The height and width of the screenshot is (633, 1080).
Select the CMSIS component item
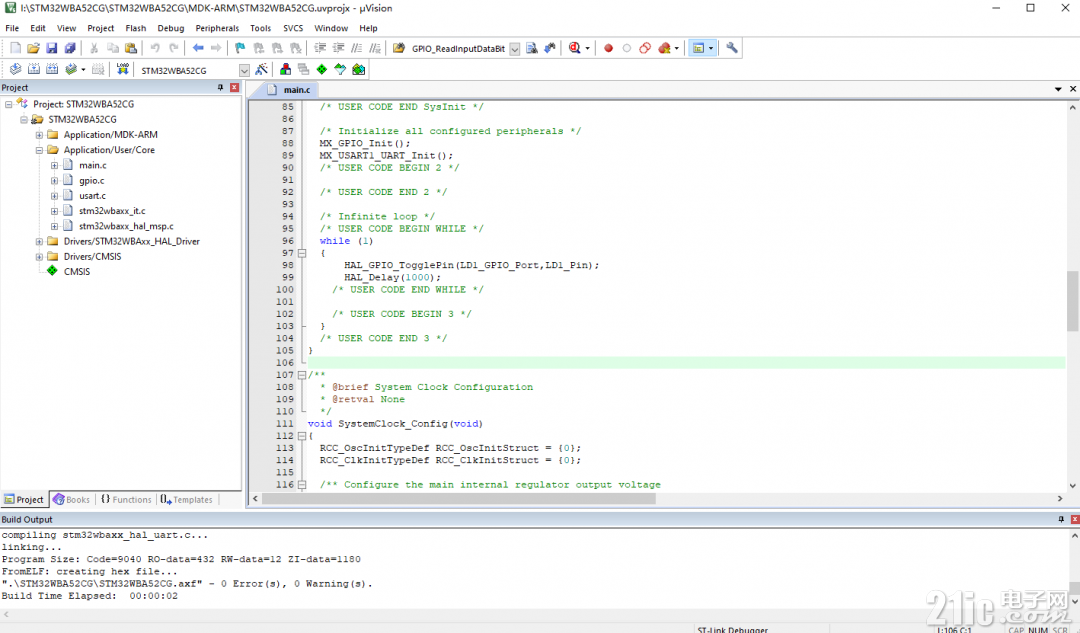pyautogui.click(x=77, y=271)
